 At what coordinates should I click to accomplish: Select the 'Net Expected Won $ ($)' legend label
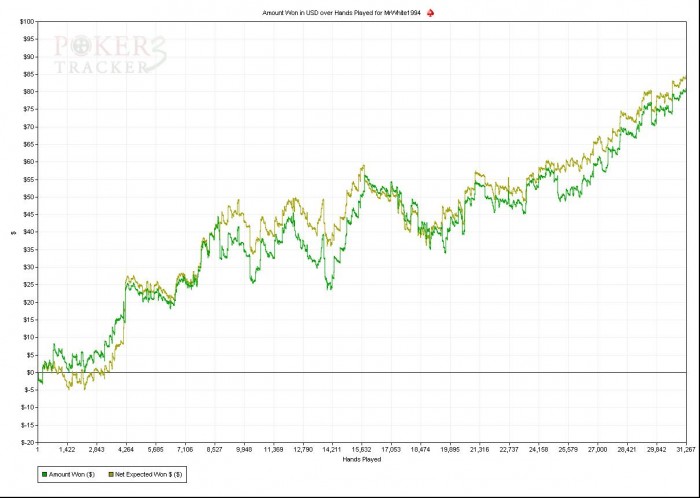149,474
